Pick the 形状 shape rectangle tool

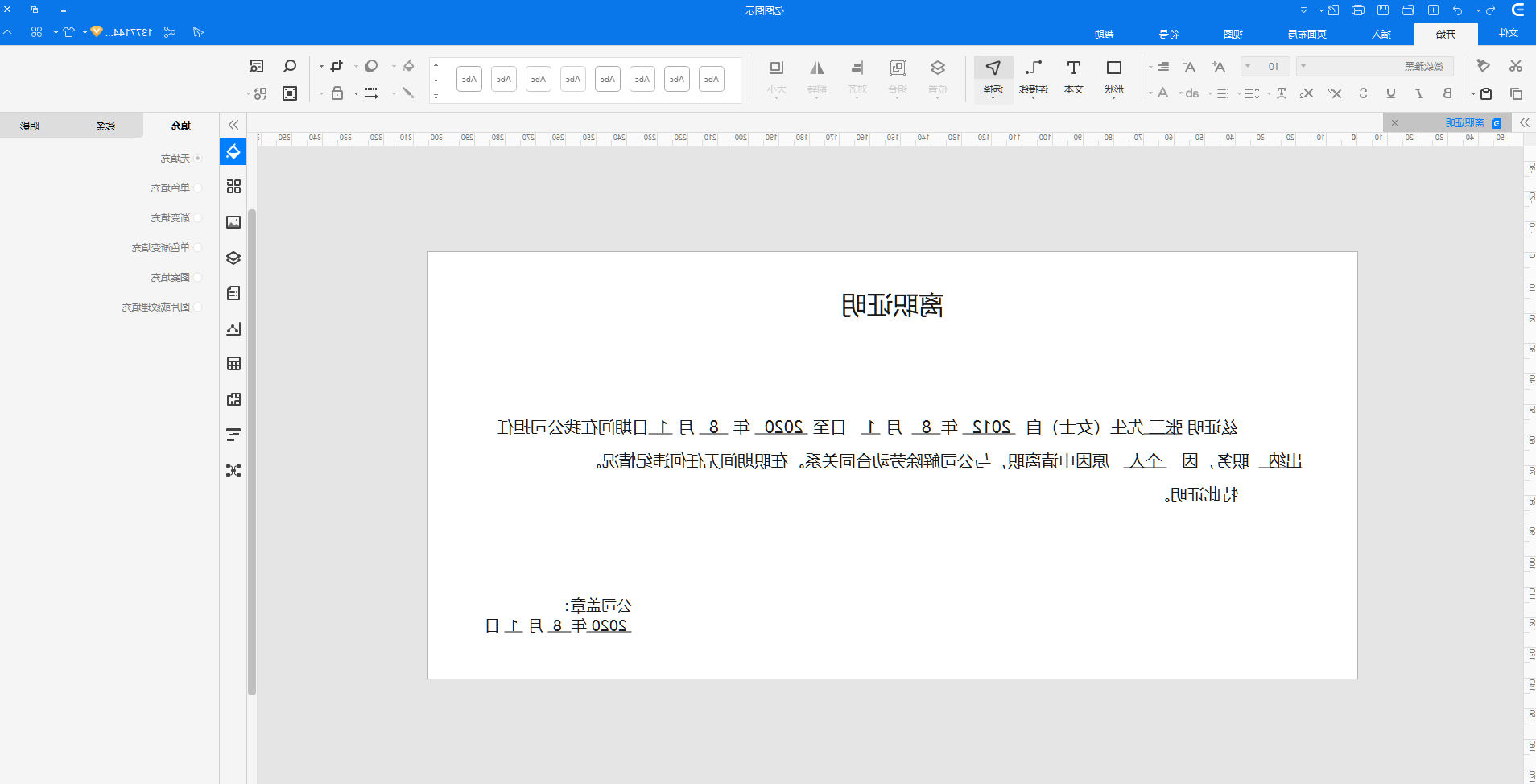(x=1114, y=78)
